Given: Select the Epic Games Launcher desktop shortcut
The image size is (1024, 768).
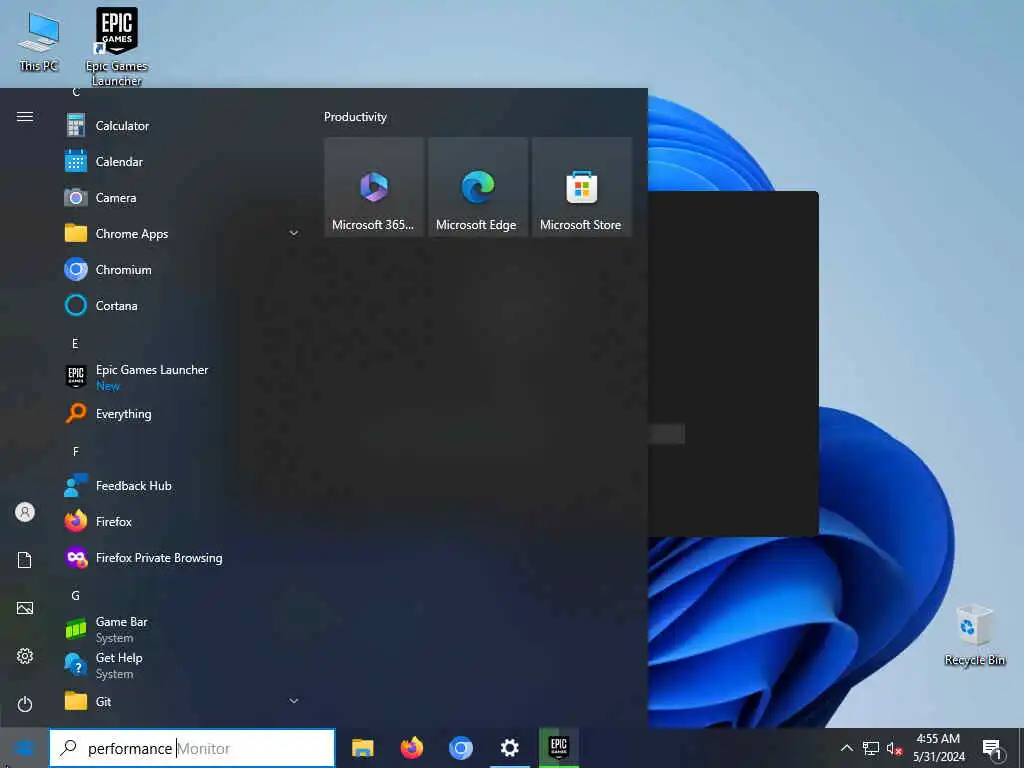Looking at the screenshot, I should [117, 47].
